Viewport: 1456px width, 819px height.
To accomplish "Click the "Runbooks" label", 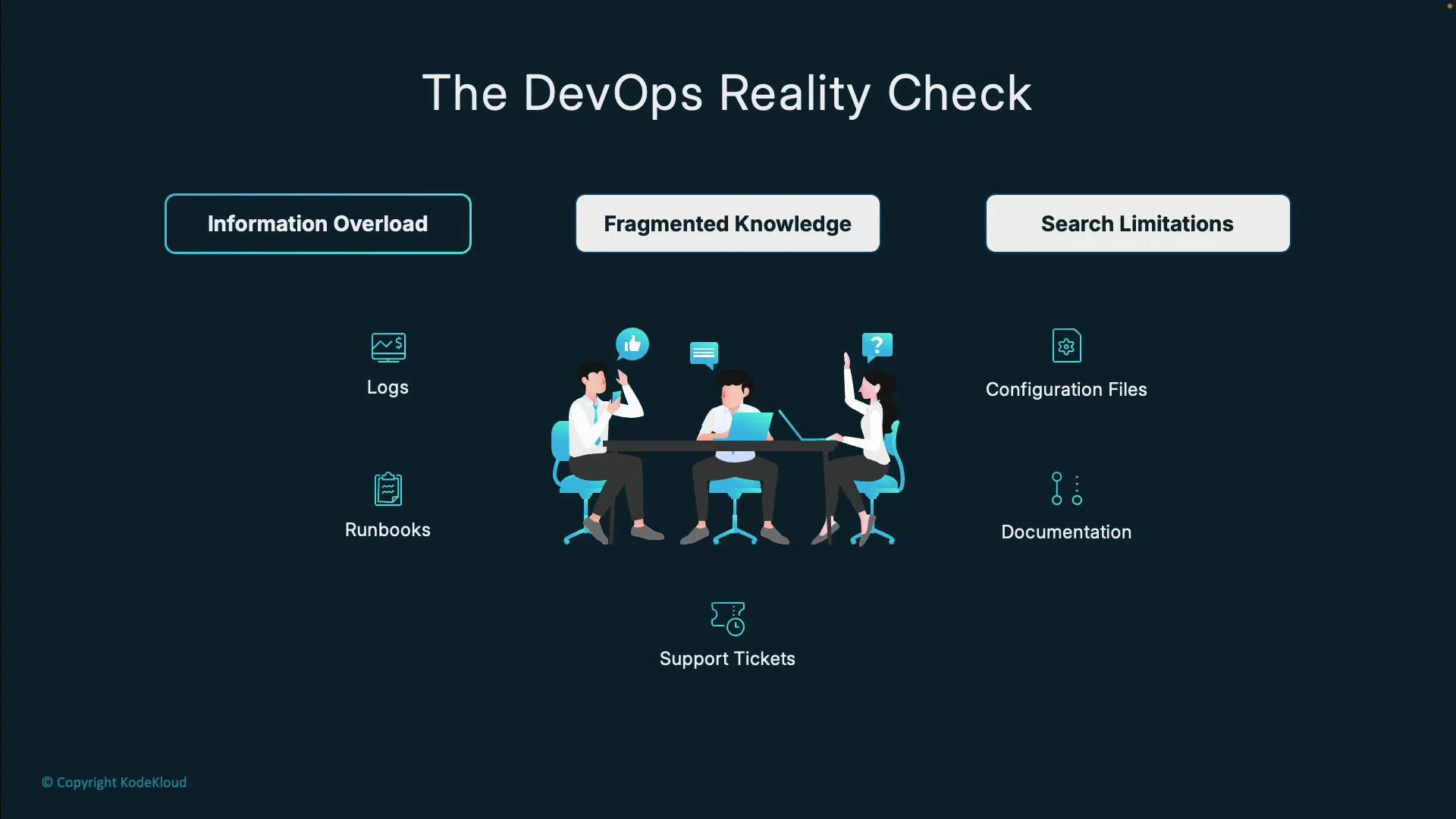I will click(388, 530).
